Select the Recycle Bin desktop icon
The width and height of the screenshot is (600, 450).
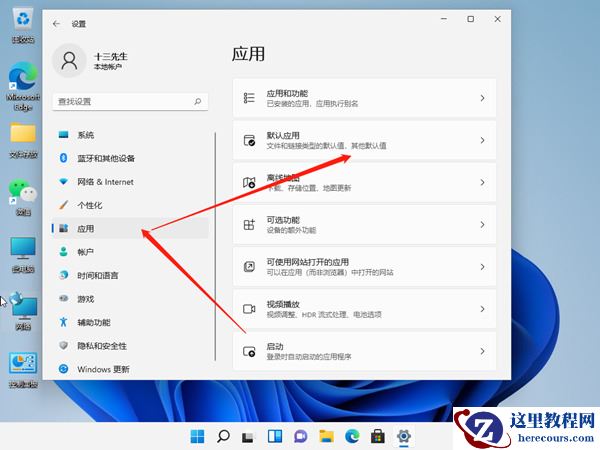23,26
